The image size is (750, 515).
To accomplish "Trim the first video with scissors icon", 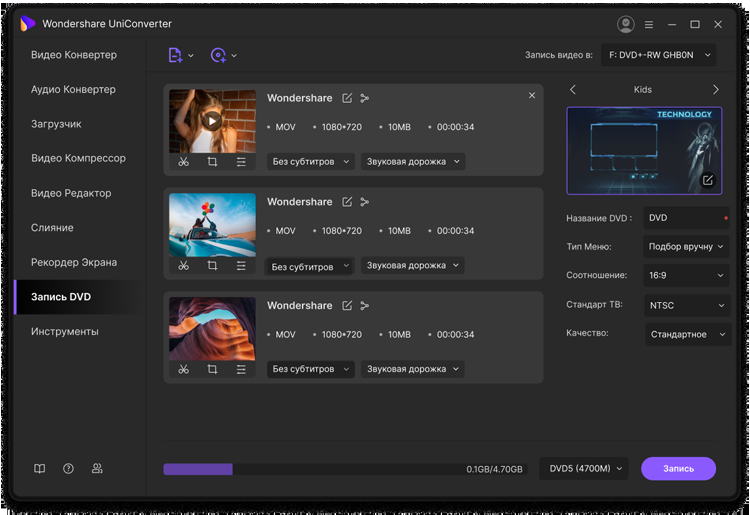I will 184,162.
